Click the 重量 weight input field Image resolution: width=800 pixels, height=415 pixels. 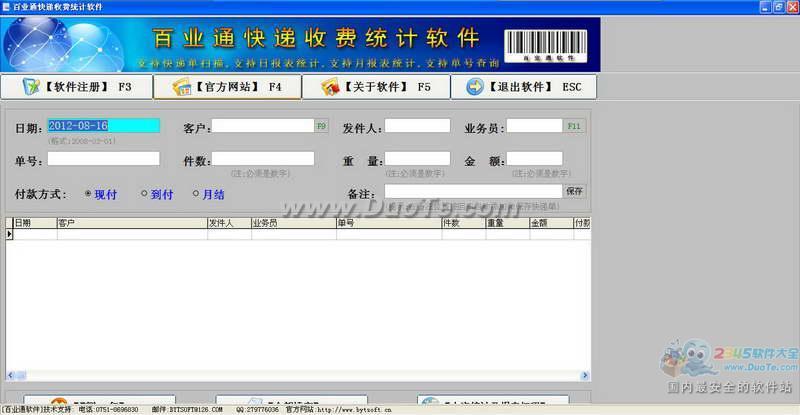[417, 159]
